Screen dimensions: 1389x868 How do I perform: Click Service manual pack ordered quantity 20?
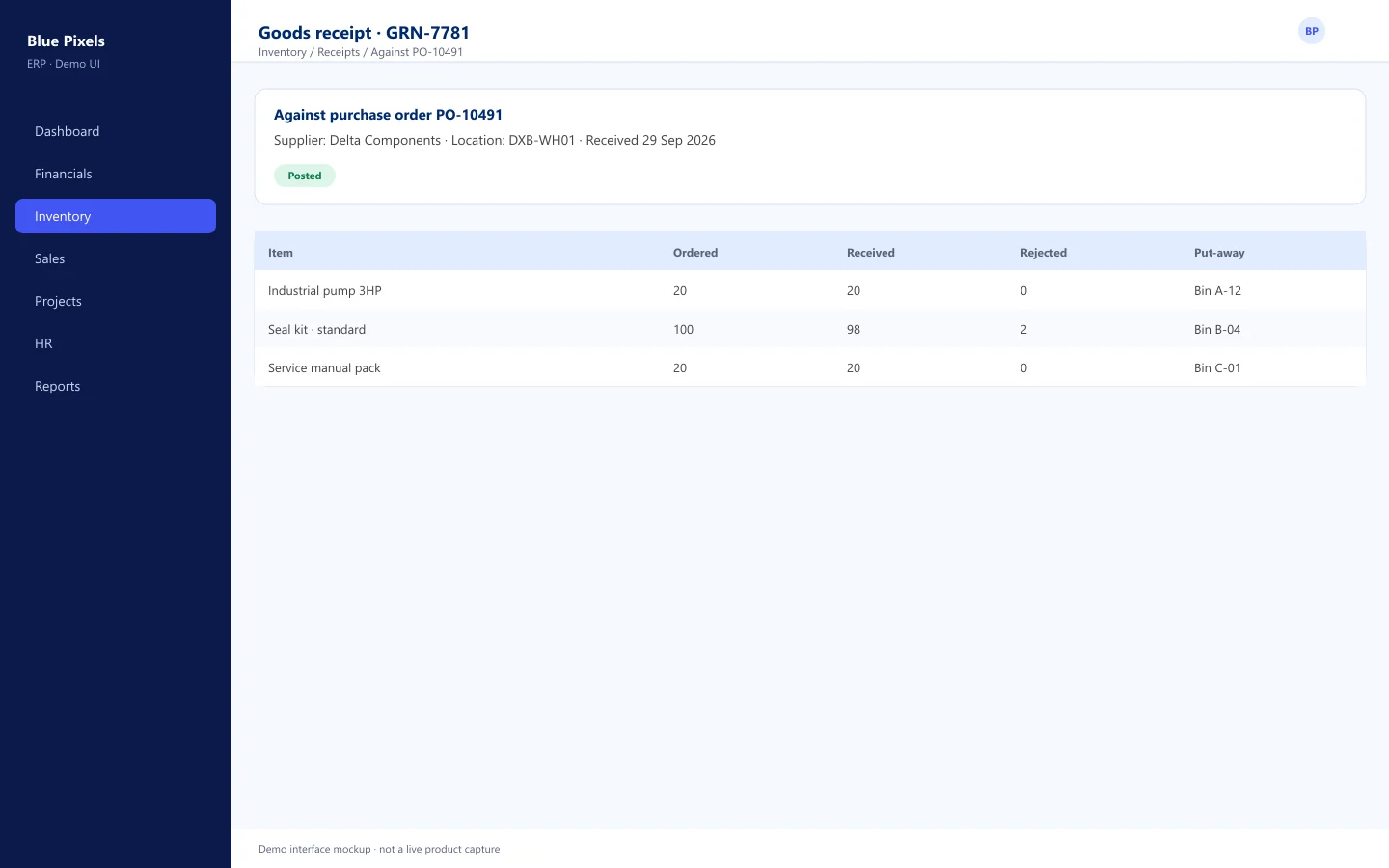tap(680, 367)
